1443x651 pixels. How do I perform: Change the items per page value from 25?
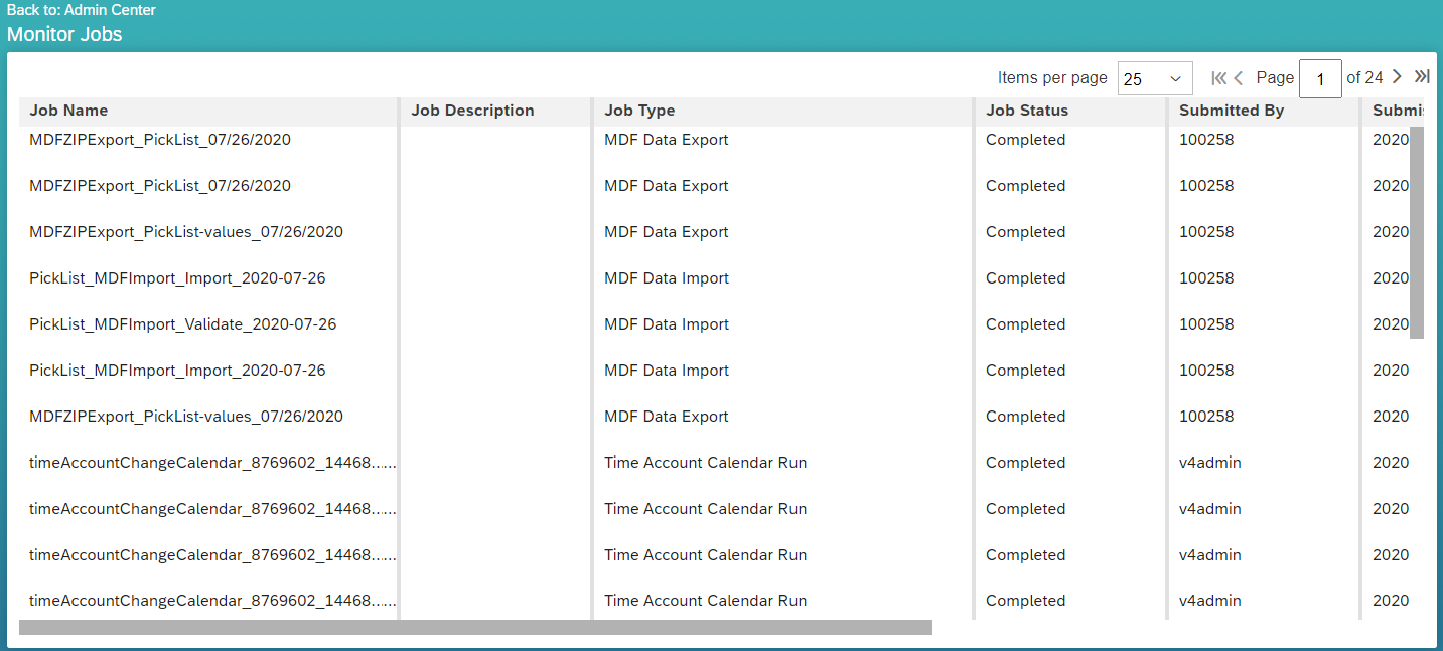click(x=1155, y=77)
